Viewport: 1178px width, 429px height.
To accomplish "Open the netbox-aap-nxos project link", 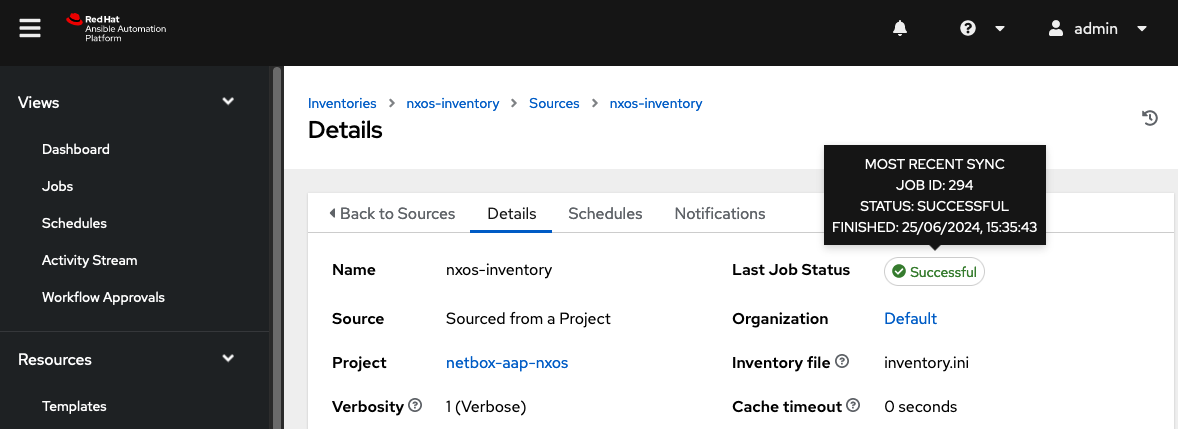I will [x=507, y=363].
